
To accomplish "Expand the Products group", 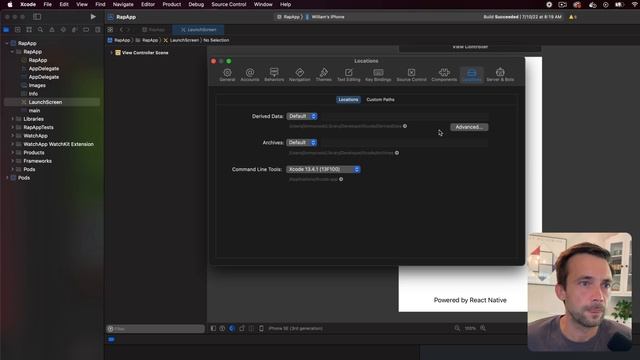I will coord(12,152).
